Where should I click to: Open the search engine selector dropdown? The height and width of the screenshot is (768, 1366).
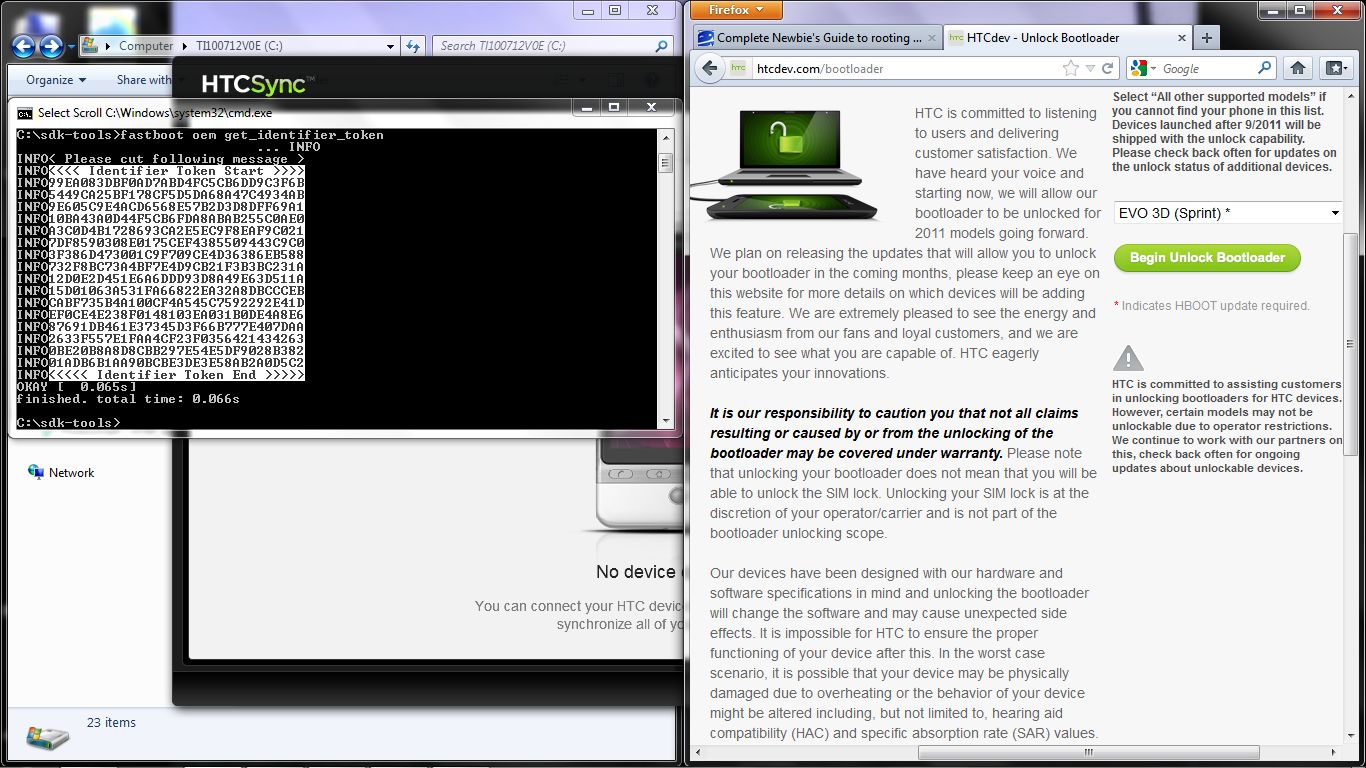(x=1144, y=68)
